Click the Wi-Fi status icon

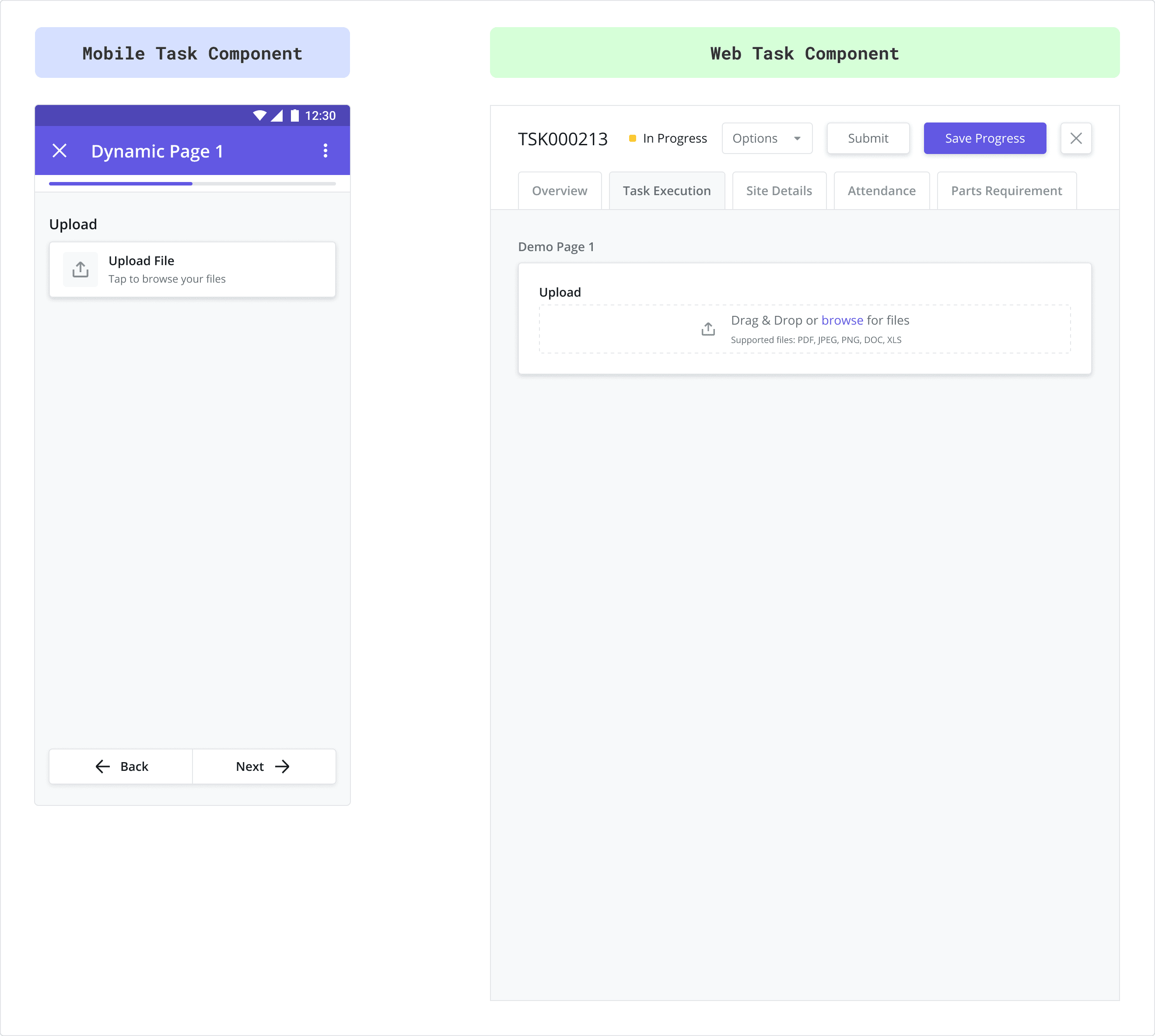(259, 115)
